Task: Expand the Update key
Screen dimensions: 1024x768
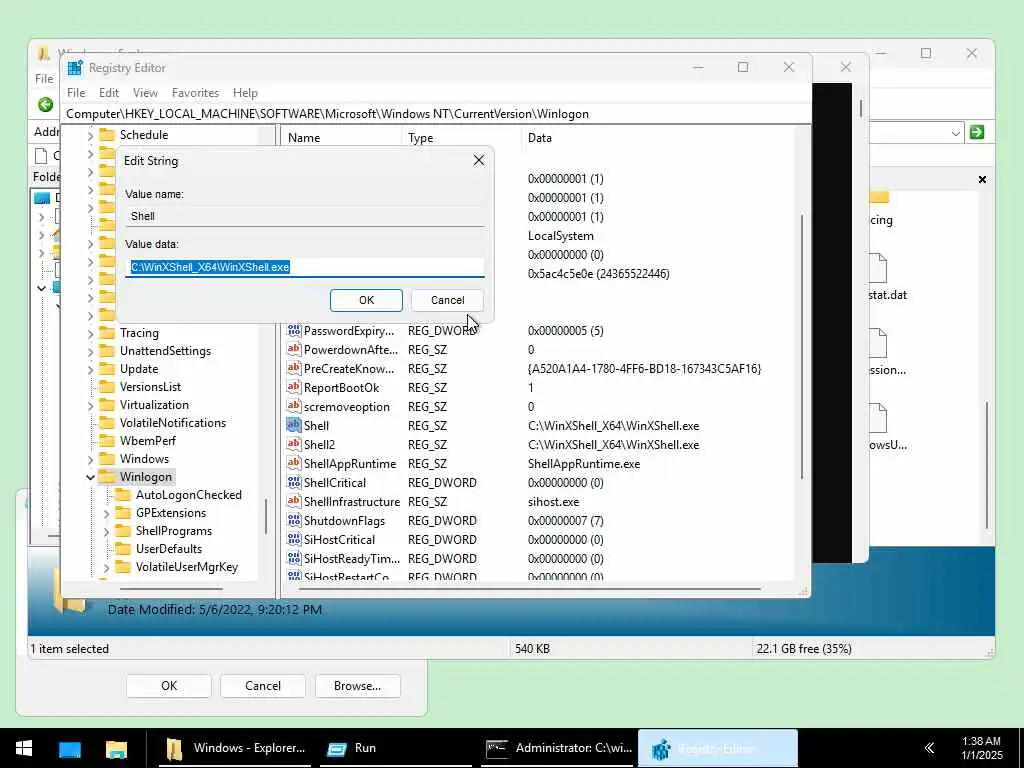Action: coord(90,369)
